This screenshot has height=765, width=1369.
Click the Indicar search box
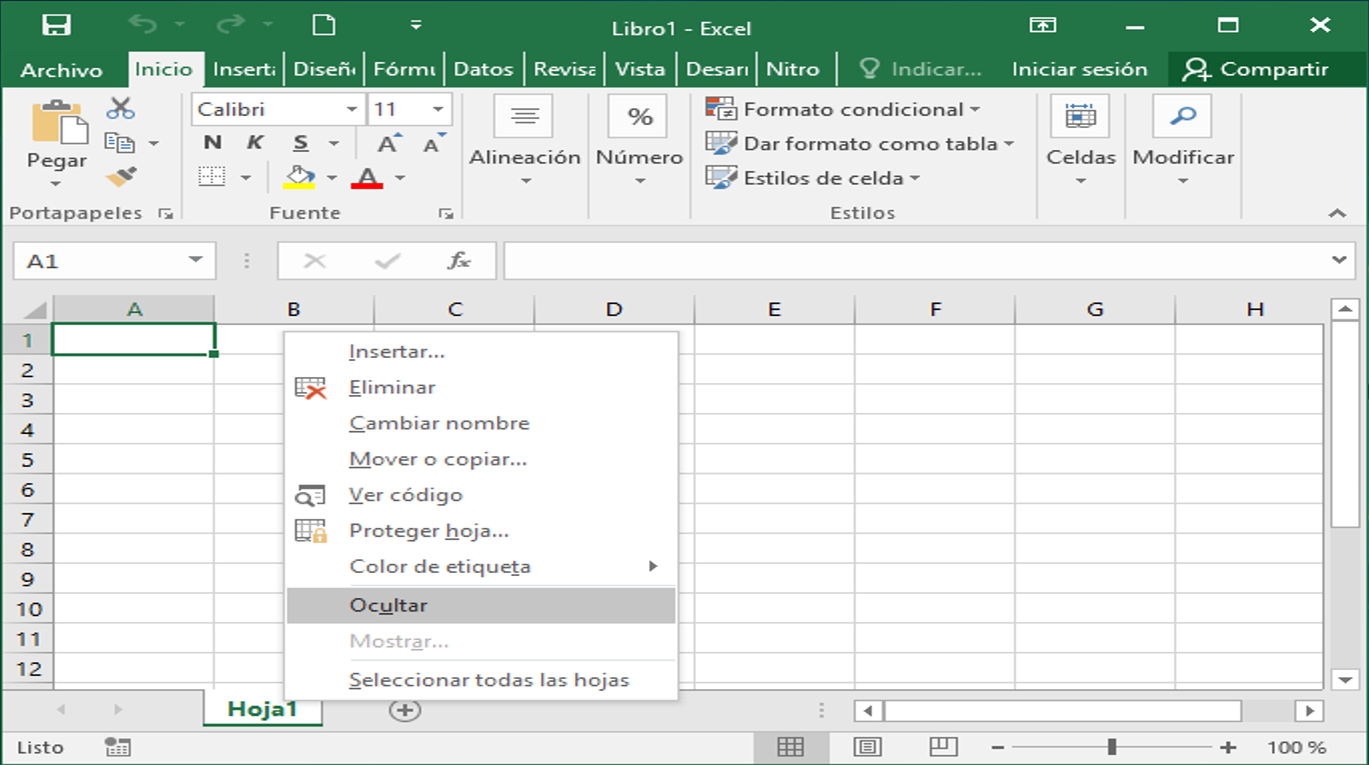tap(921, 69)
